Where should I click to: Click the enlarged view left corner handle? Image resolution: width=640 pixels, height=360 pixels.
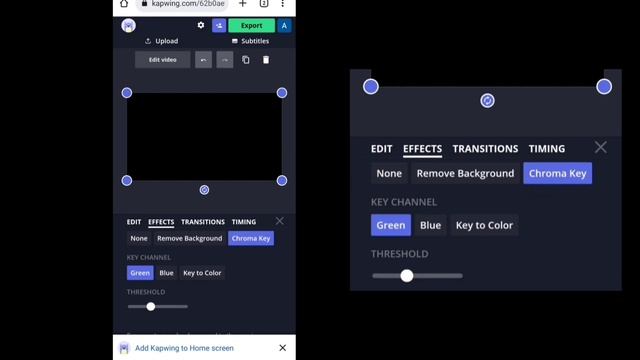point(371,87)
